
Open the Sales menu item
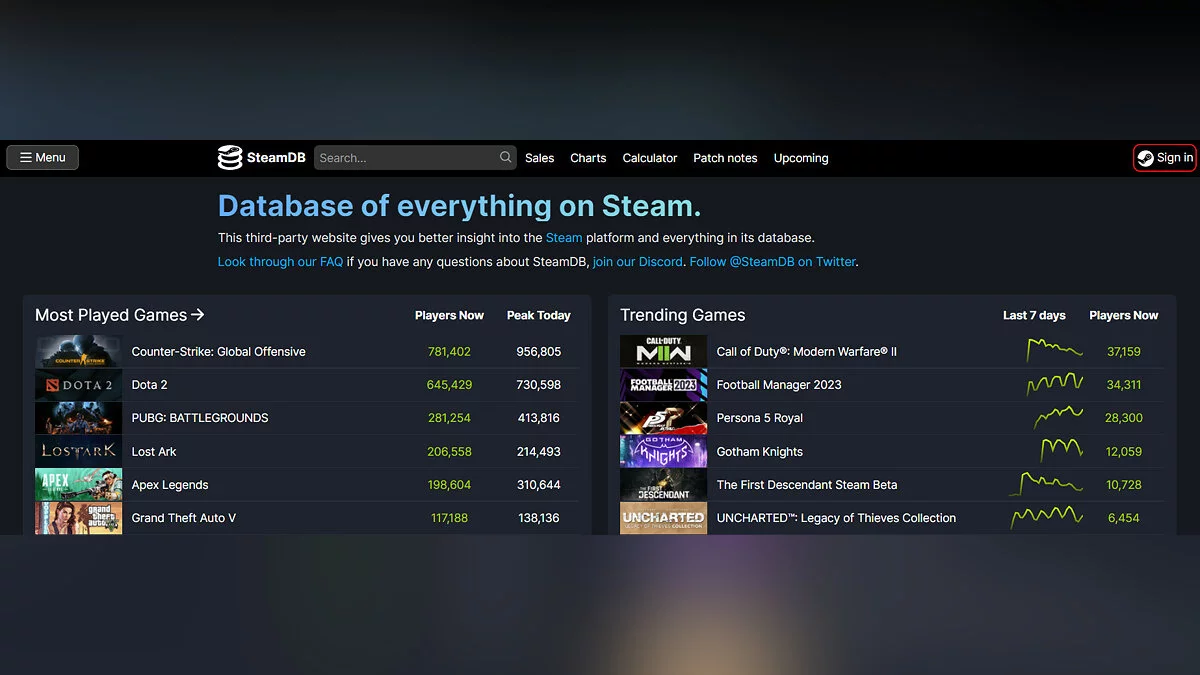pyautogui.click(x=539, y=158)
